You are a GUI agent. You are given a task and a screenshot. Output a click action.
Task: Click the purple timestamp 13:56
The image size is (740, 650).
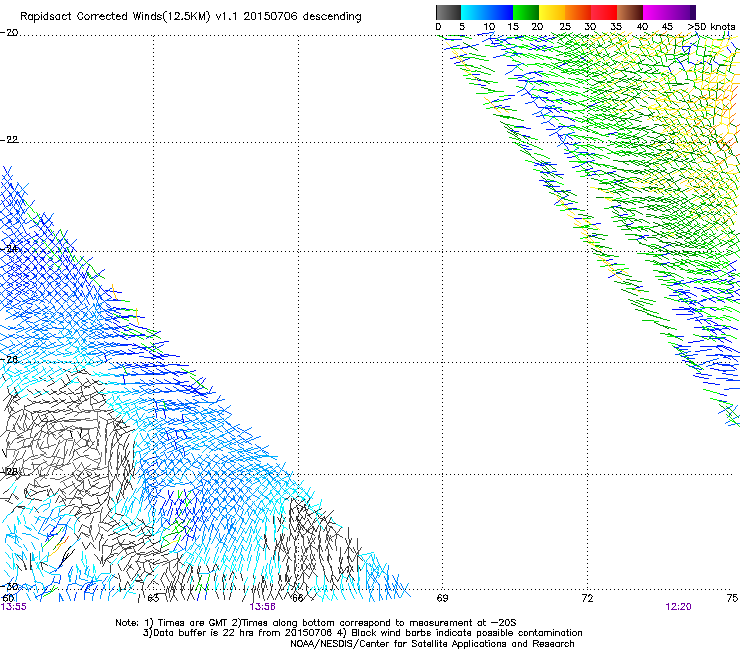point(262,607)
